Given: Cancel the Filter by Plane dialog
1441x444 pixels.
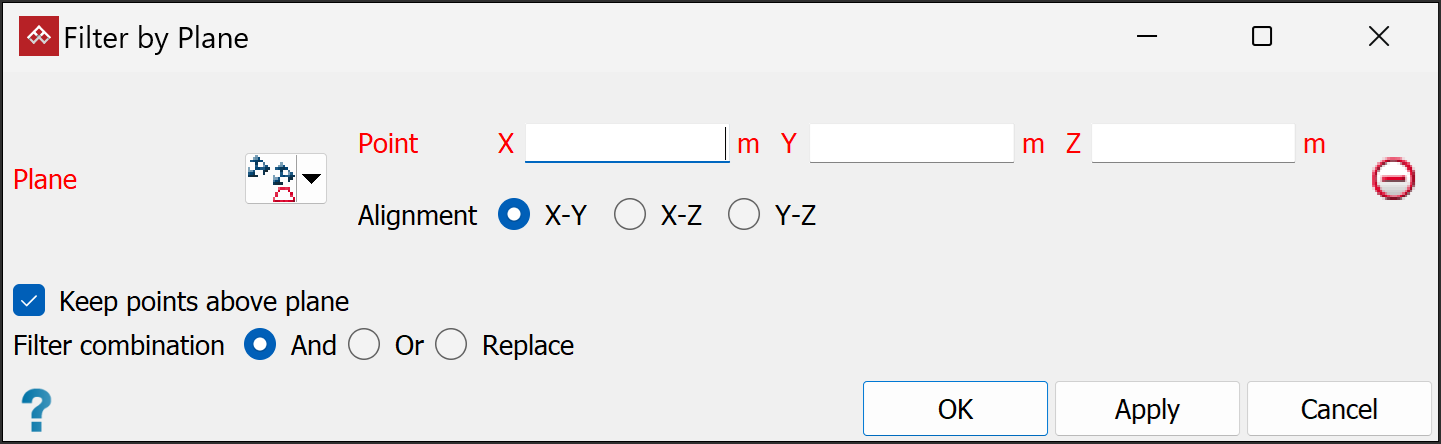Looking at the screenshot, I should pos(1338,409).
